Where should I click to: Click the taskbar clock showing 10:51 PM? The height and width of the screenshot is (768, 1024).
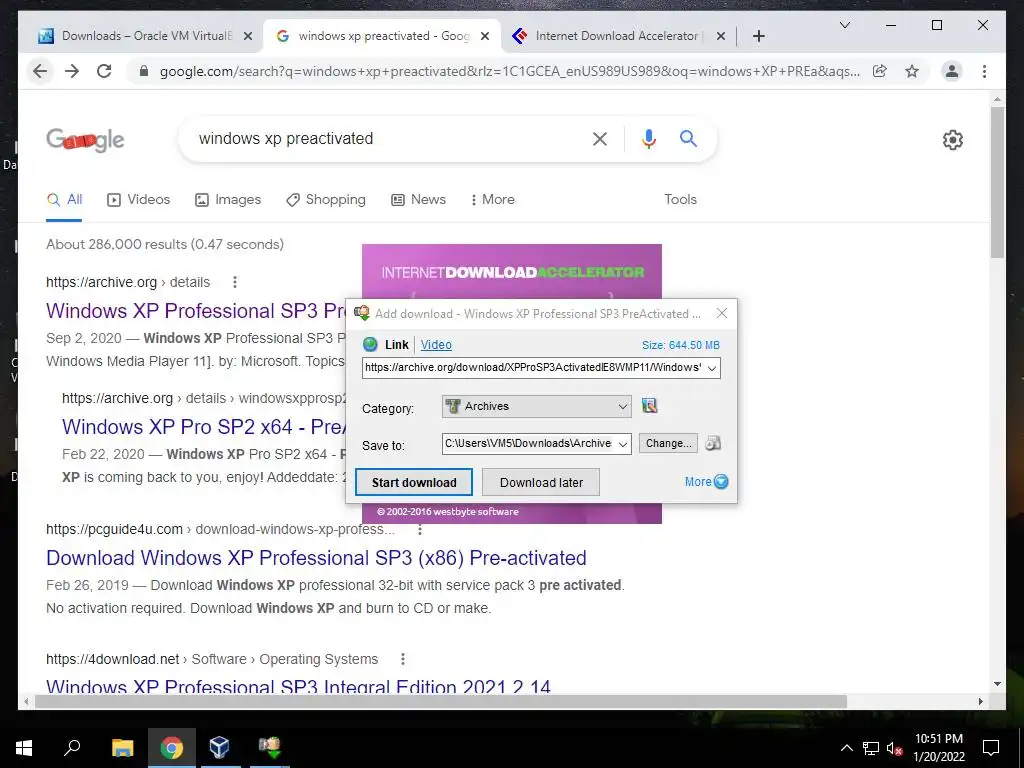pyautogui.click(x=938, y=747)
